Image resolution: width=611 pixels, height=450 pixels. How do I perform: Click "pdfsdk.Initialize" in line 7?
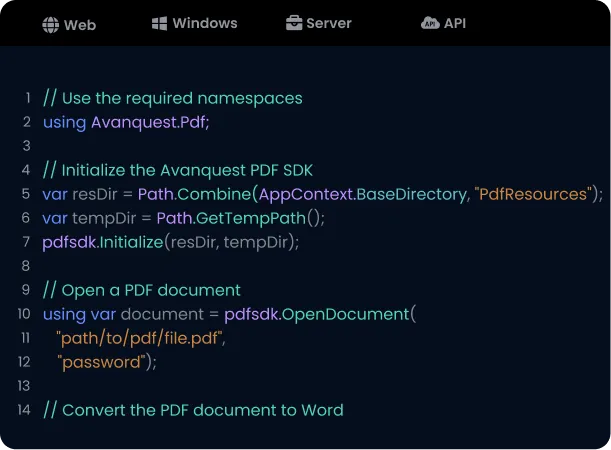pos(103,242)
